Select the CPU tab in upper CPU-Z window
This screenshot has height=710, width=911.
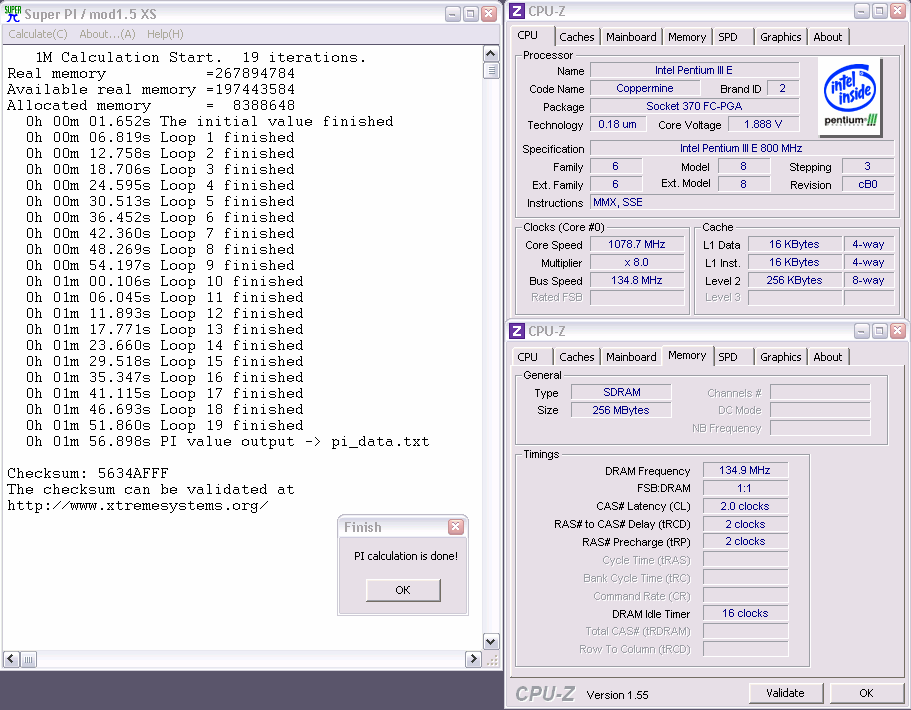[x=528, y=35]
